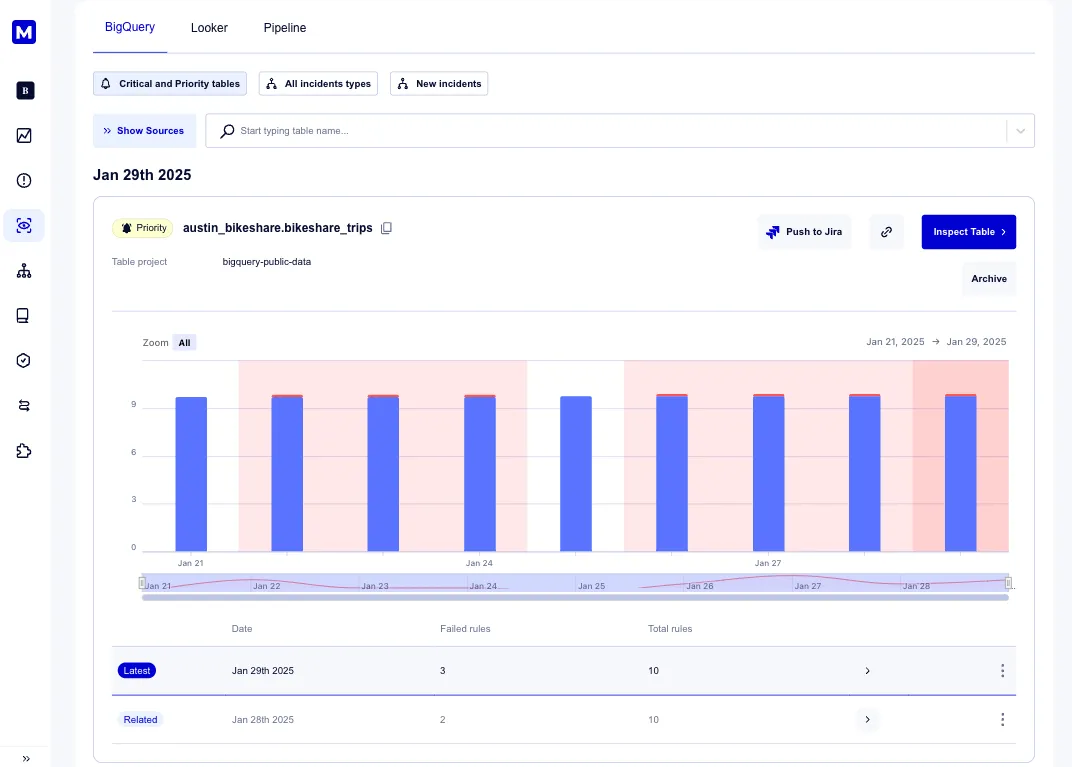Screen dimensions: 1072x767
Task: Click the book catalog sidebar icon
Action: pyautogui.click(x=24, y=316)
